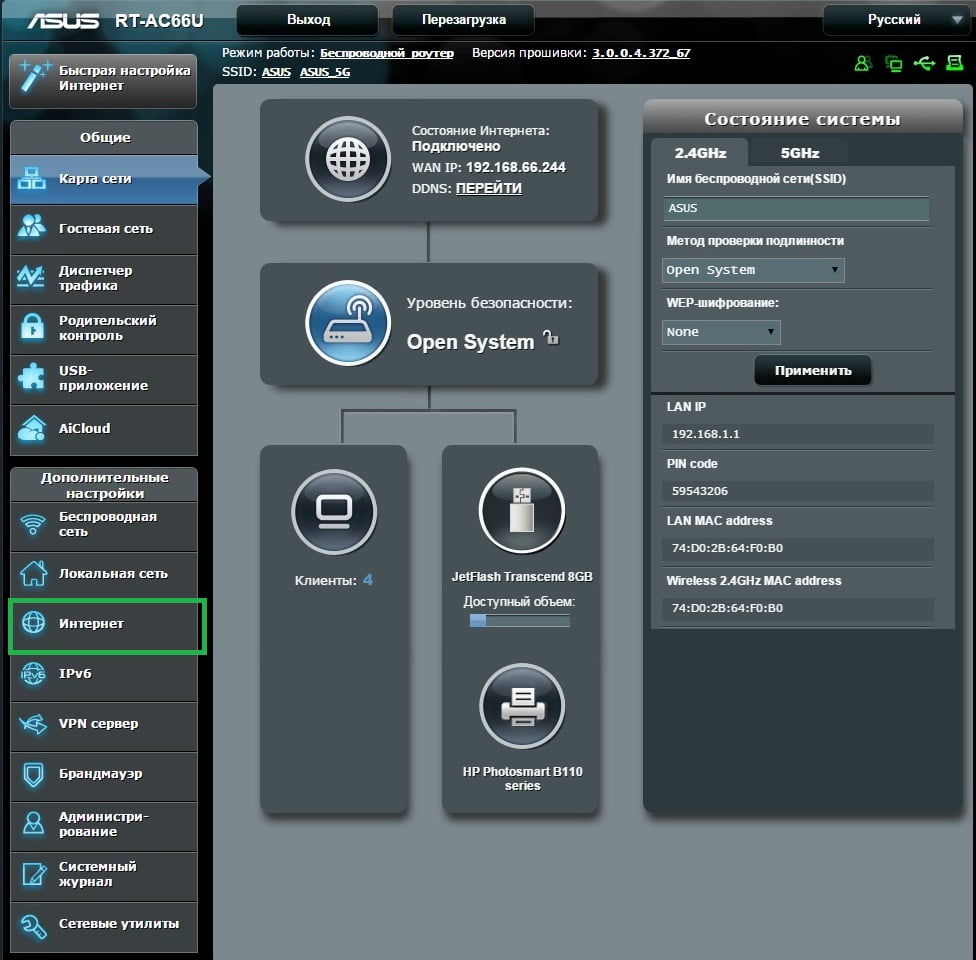
Task: Click the ASUS_5G SSID link
Action: (x=325, y=72)
